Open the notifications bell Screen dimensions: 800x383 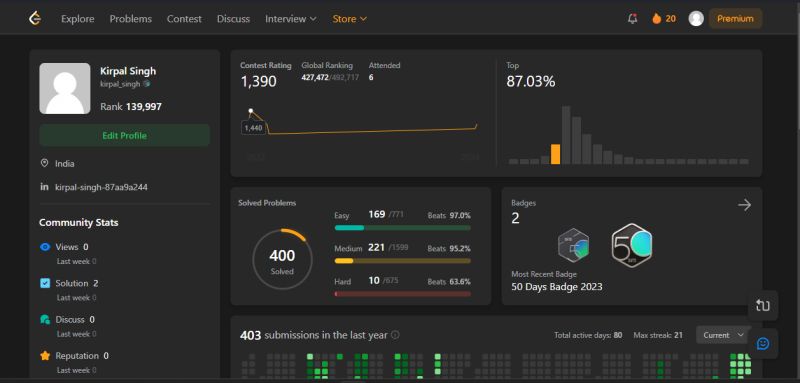[633, 19]
